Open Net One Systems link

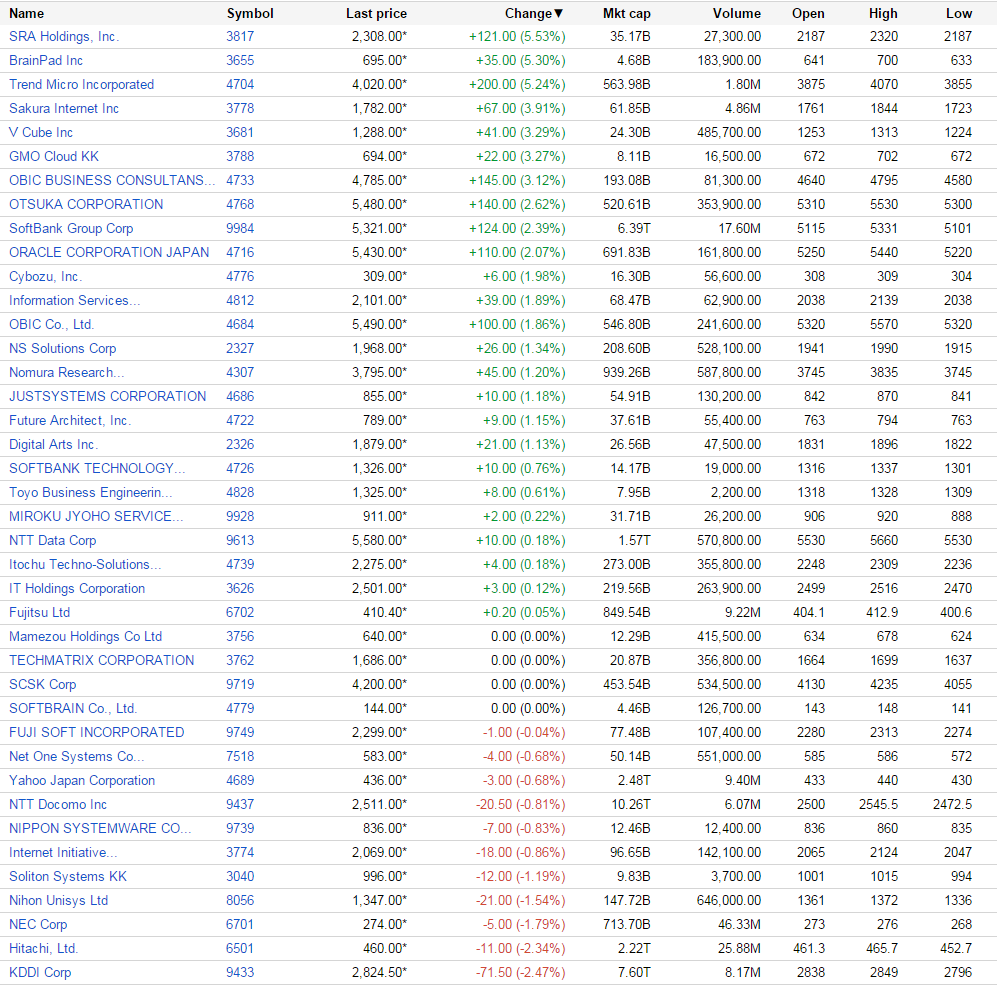[x=76, y=757]
